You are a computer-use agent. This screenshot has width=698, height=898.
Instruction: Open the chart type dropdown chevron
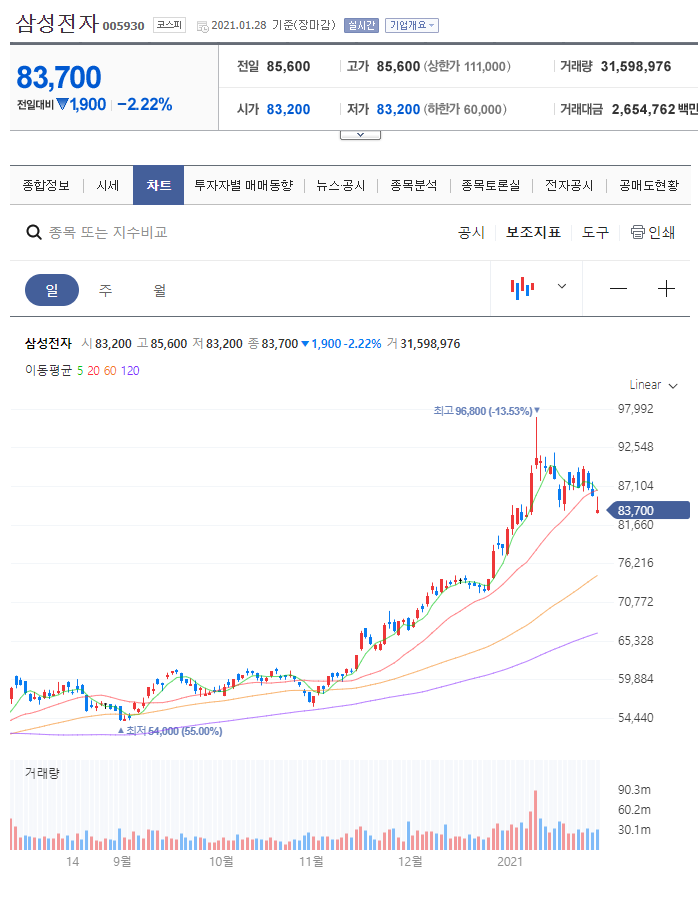[562, 286]
